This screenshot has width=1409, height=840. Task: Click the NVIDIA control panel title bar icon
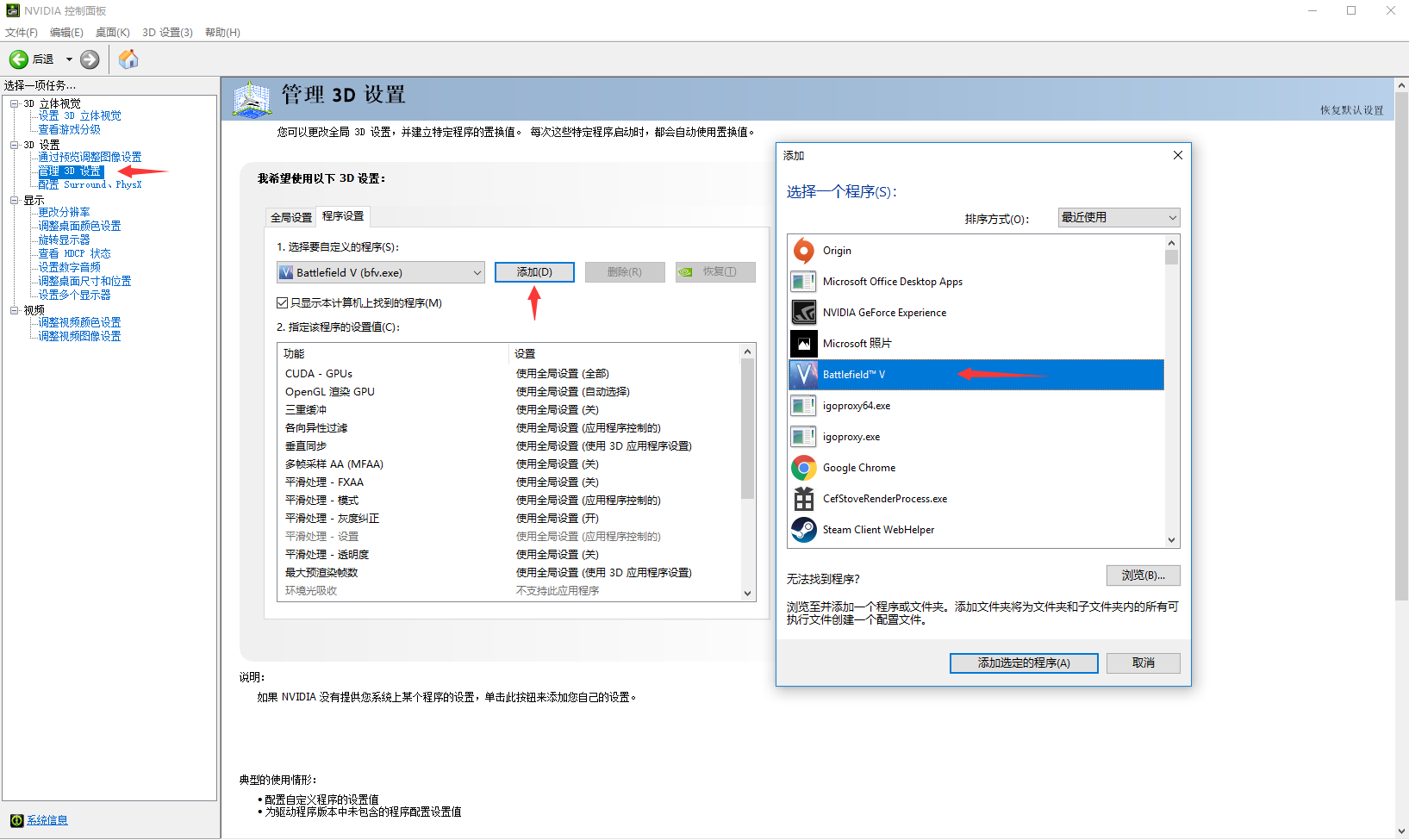pyautogui.click(x=13, y=10)
